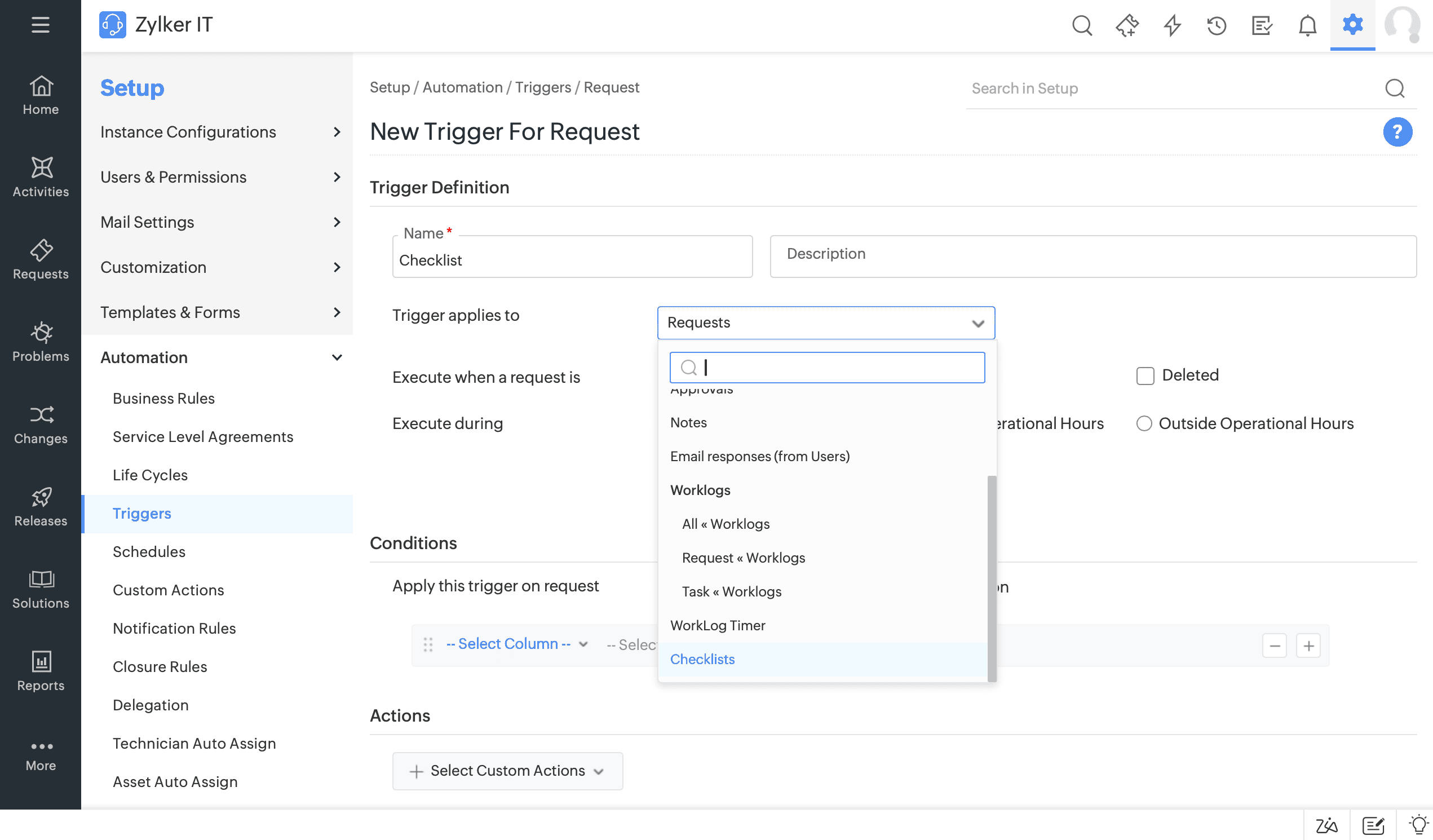
Task: Open the recent history clock icon
Action: tap(1217, 25)
